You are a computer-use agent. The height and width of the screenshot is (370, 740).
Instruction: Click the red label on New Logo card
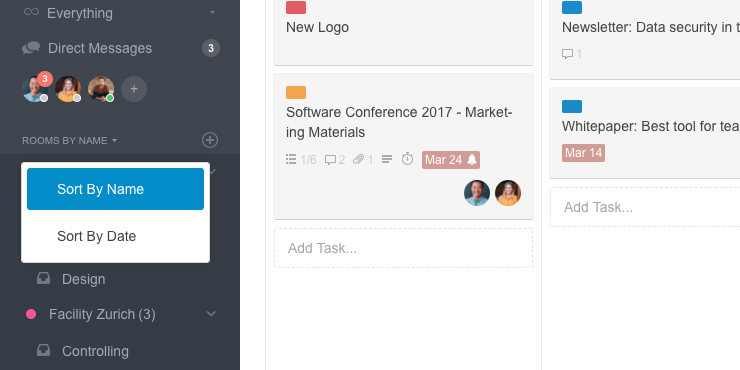296,8
